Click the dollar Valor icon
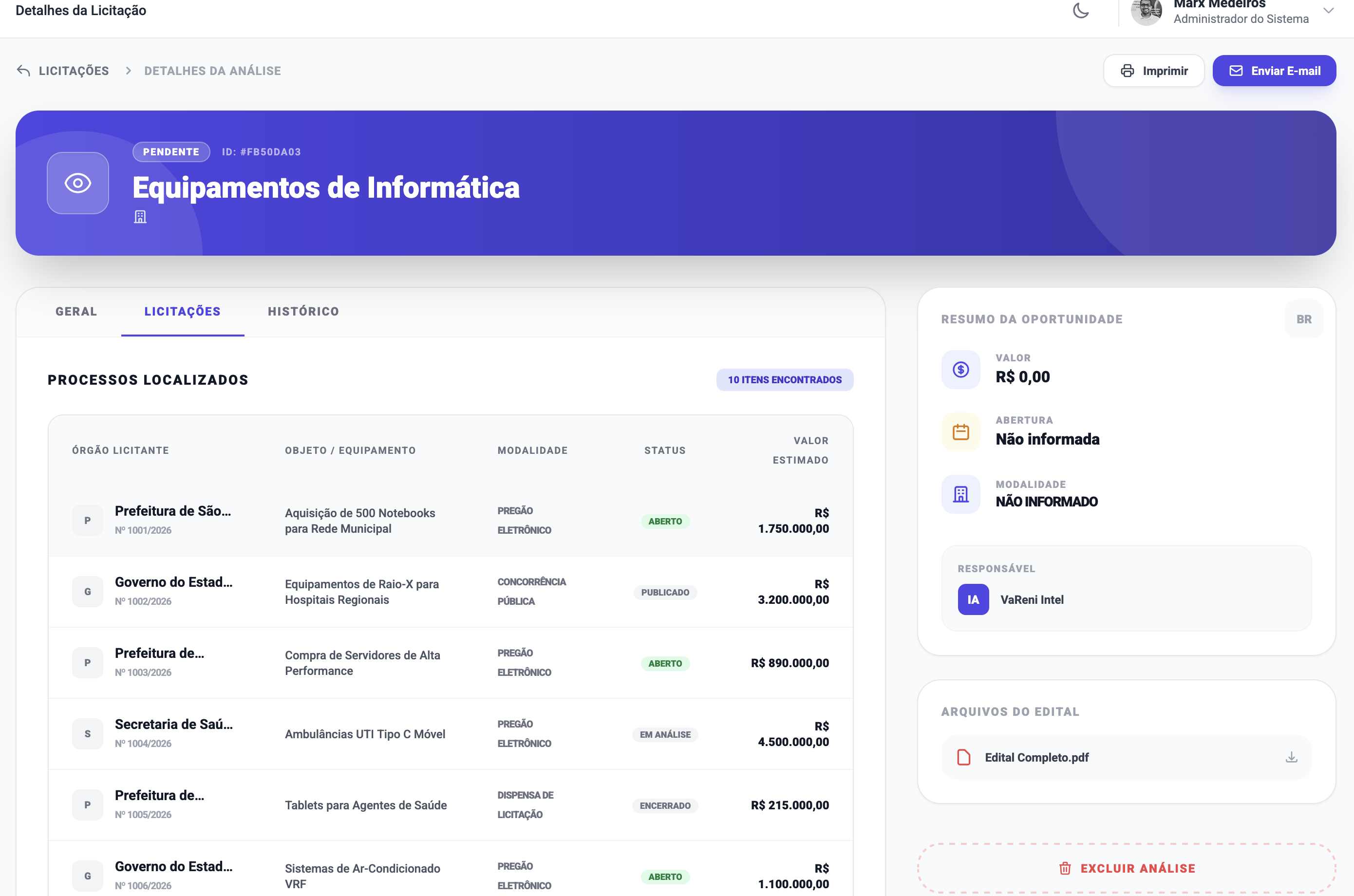Image resolution: width=1354 pixels, height=896 pixels. tap(961, 370)
